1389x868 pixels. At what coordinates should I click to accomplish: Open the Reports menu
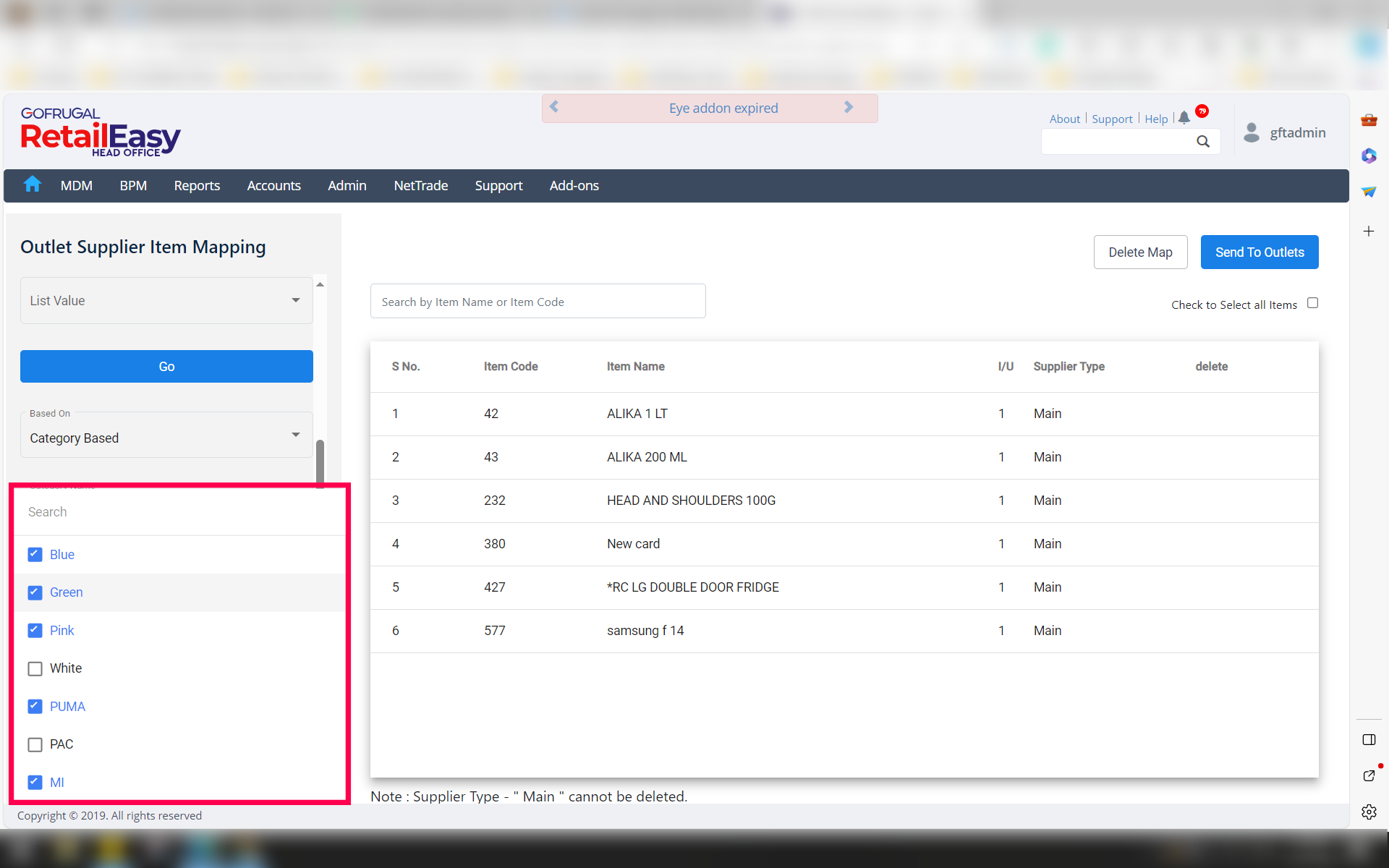[x=197, y=186]
